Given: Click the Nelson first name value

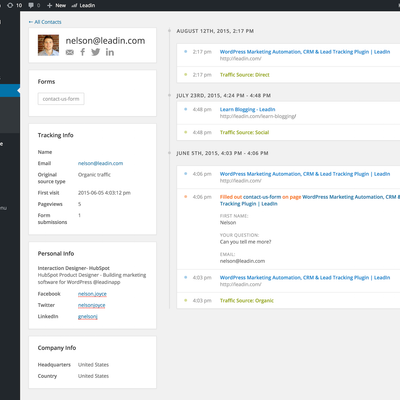Looking at the screenshot, I should pyautogui.click(x=228, y=223).
